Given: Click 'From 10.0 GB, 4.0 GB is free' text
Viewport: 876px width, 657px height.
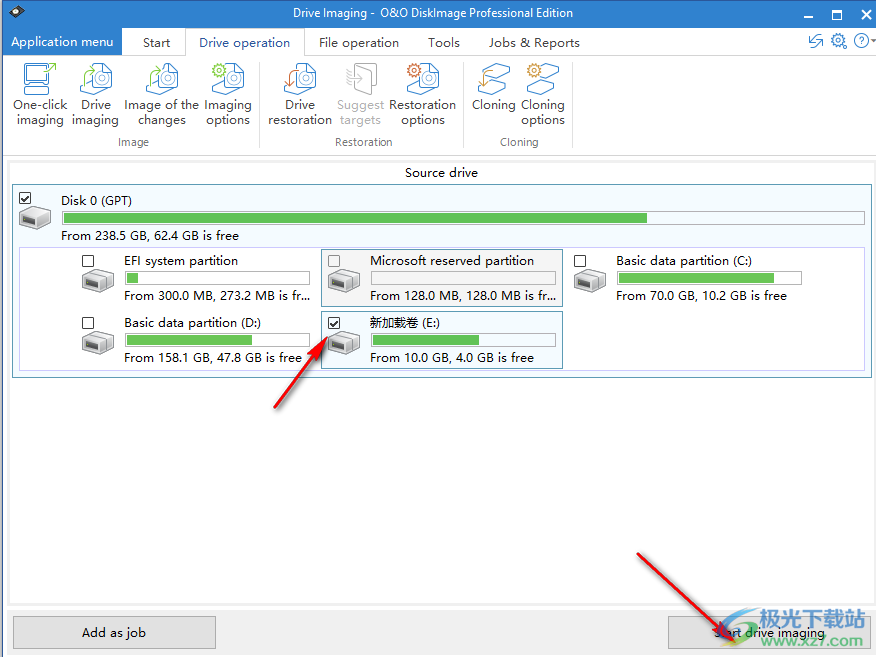Looking at the screenshot, I should [x=452, y=358].
